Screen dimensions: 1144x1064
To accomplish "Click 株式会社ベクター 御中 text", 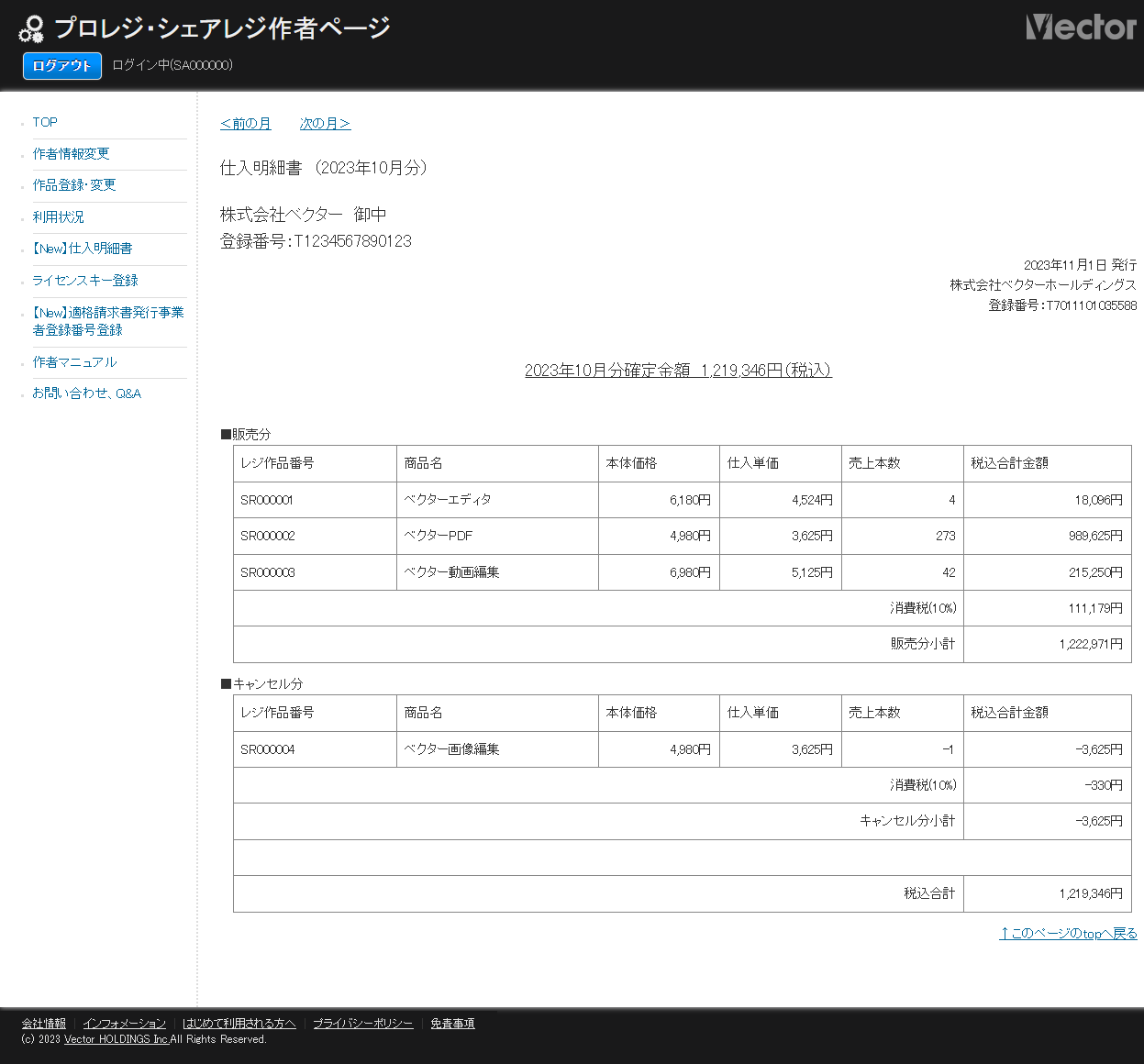I will point(304,214).
